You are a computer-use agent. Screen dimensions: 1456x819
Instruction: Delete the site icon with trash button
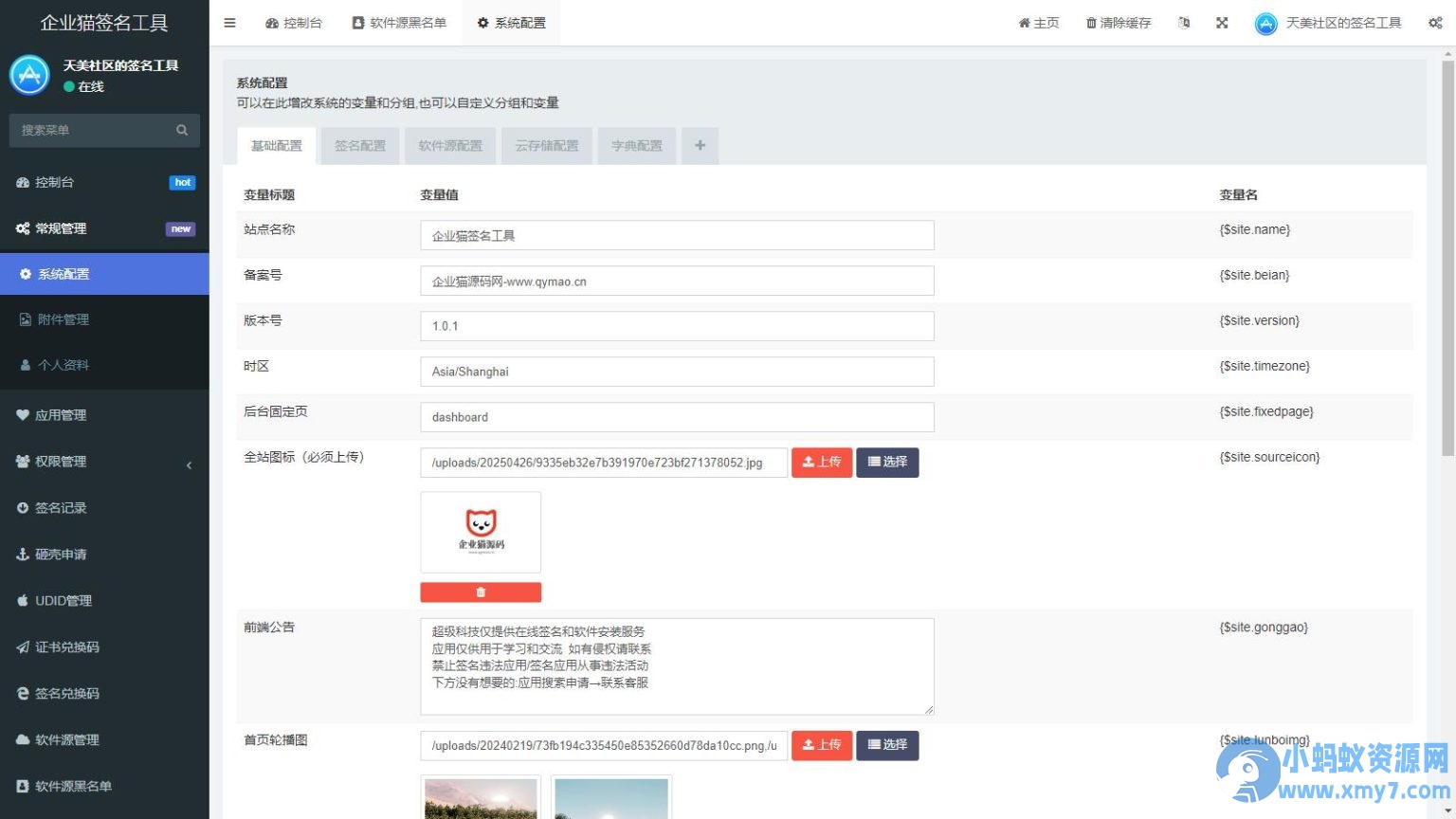481,592
